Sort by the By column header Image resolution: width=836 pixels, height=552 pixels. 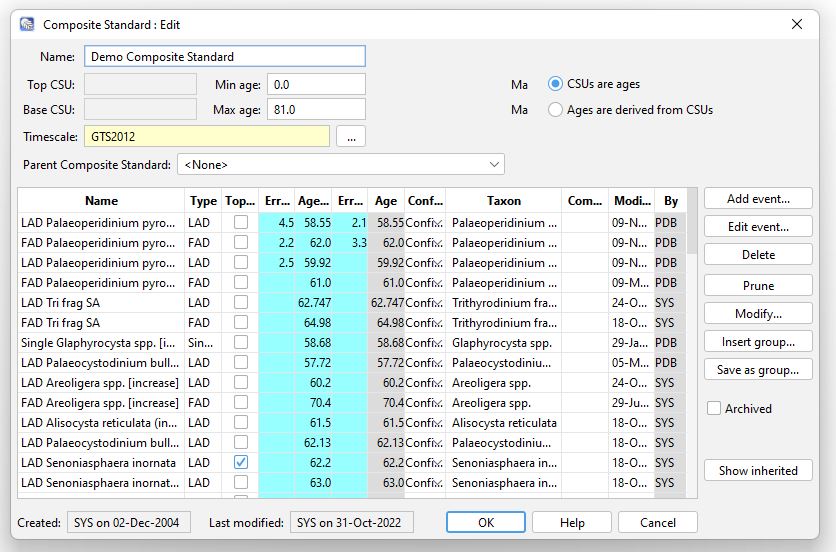tap(671, 201)
